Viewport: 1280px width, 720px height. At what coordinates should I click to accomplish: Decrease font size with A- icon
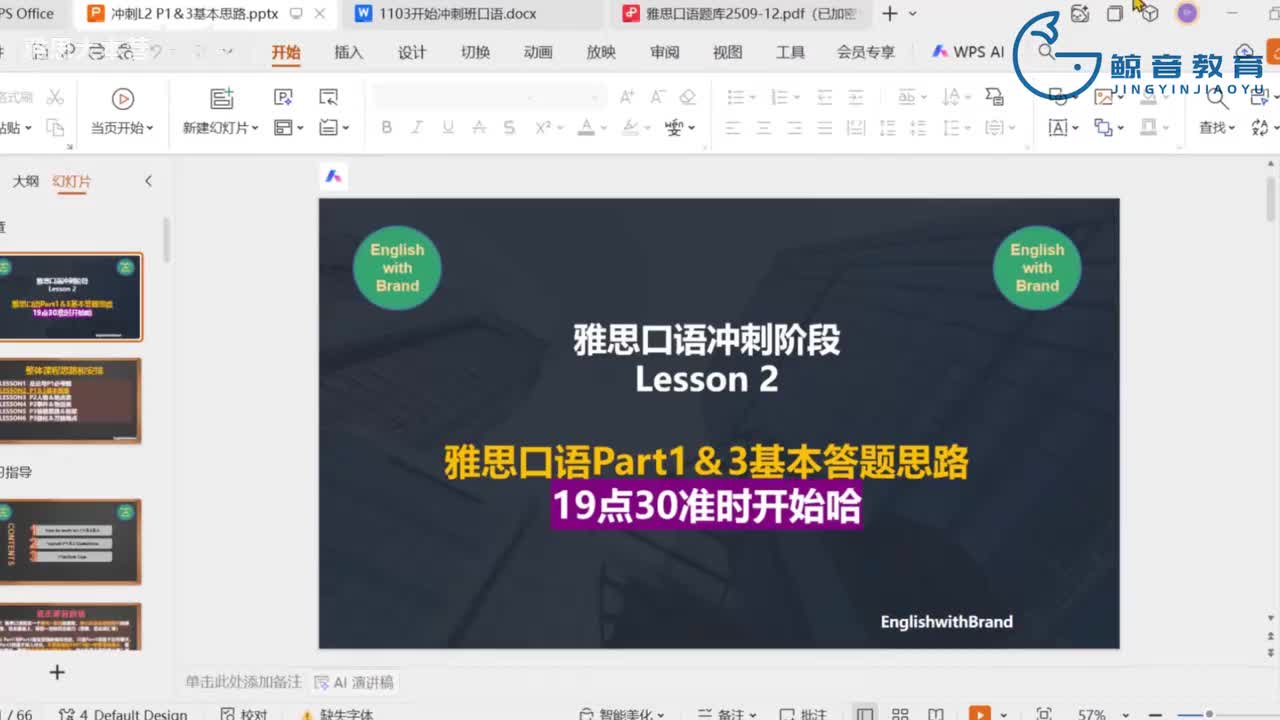658,97
